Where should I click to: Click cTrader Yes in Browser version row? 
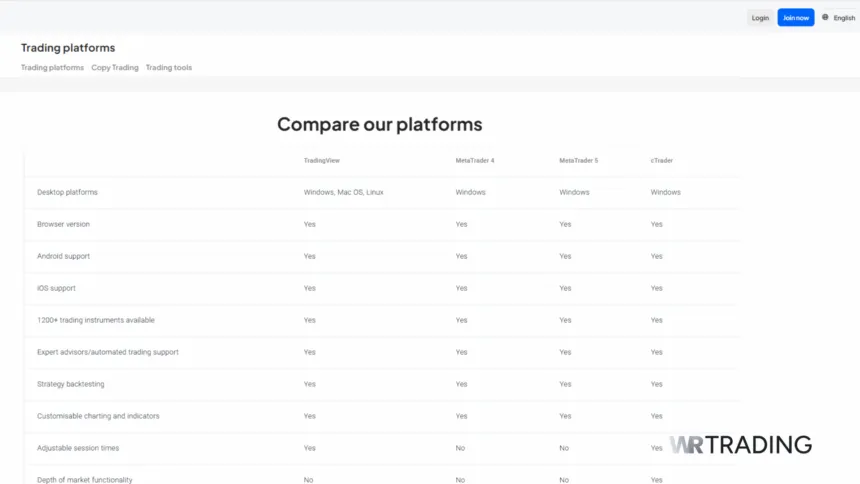coord(657,224)
